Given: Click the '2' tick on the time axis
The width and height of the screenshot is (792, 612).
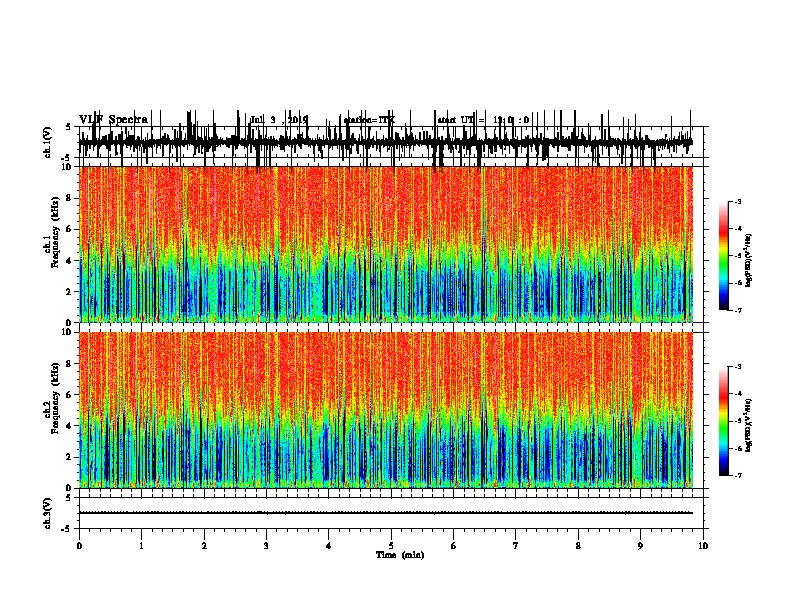Looking at the screenshot, I should point(204,546).
